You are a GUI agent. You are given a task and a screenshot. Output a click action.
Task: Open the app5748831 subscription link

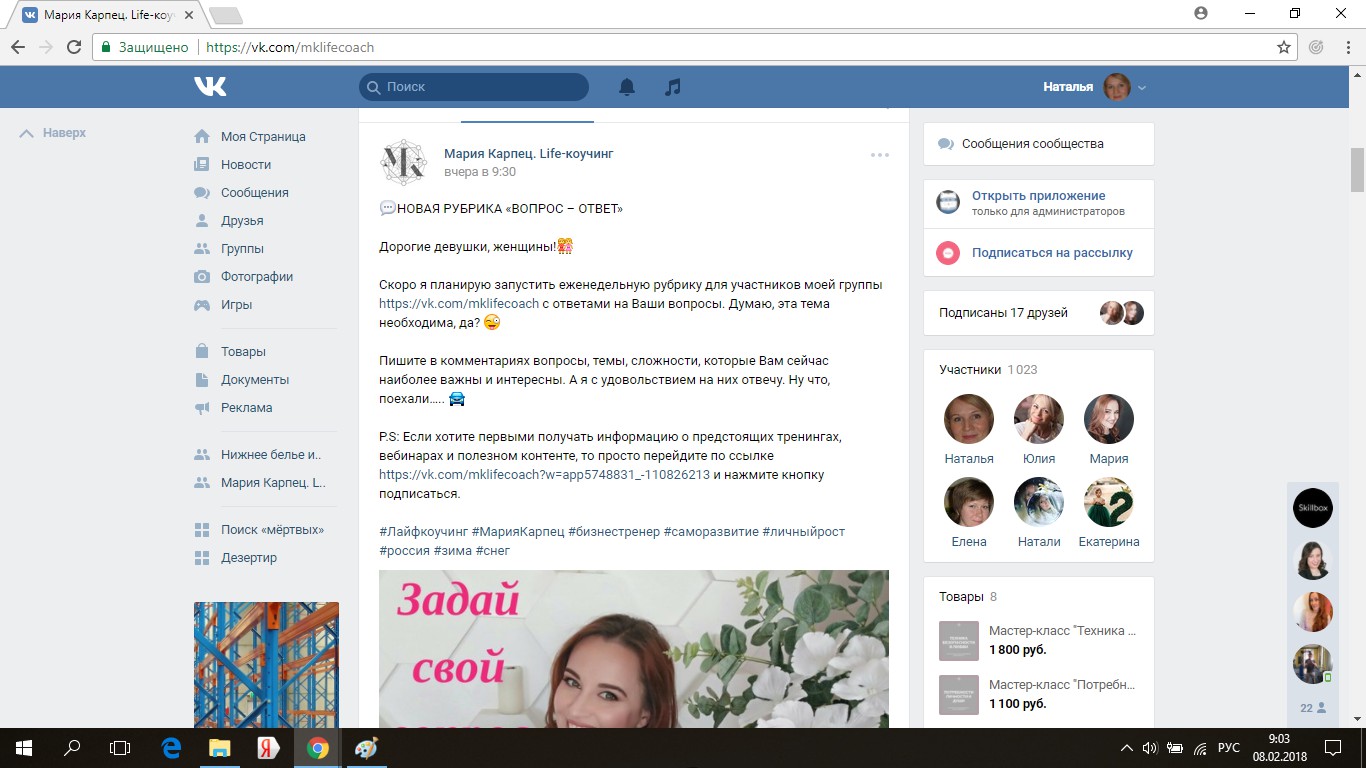point(544,475)
